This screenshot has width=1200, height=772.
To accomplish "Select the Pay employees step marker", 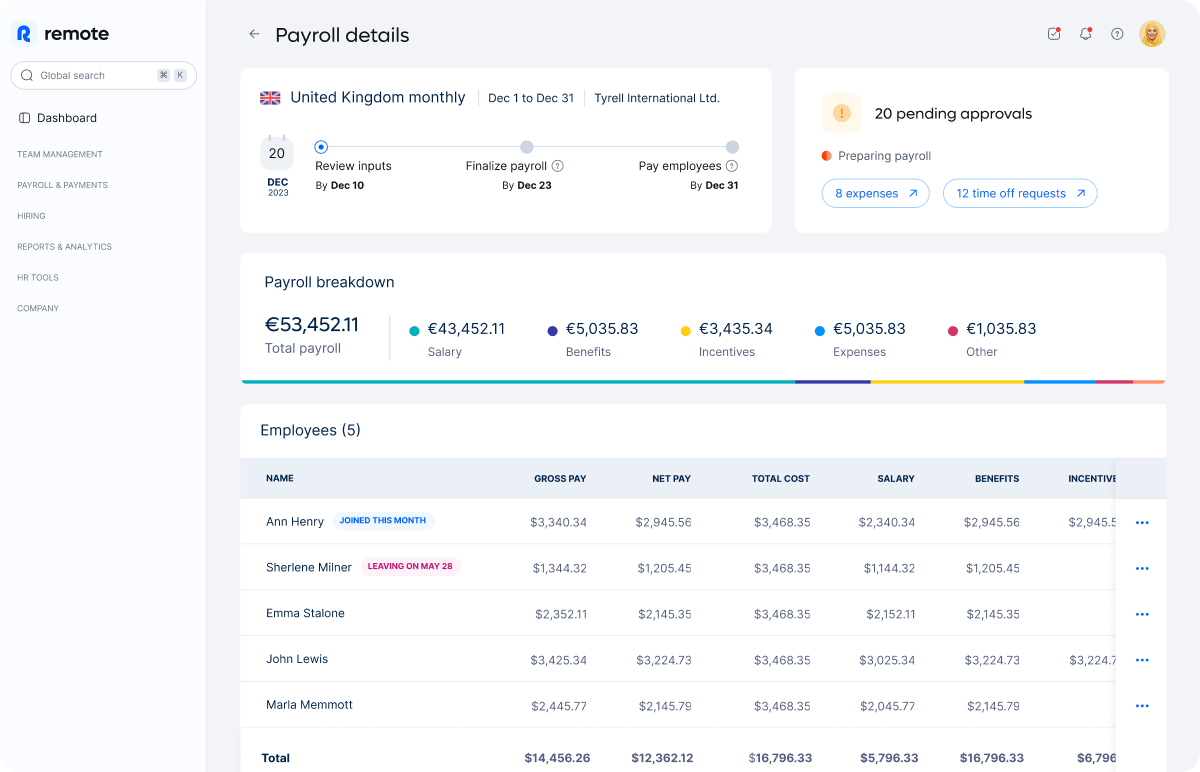I will click(732, 147).
